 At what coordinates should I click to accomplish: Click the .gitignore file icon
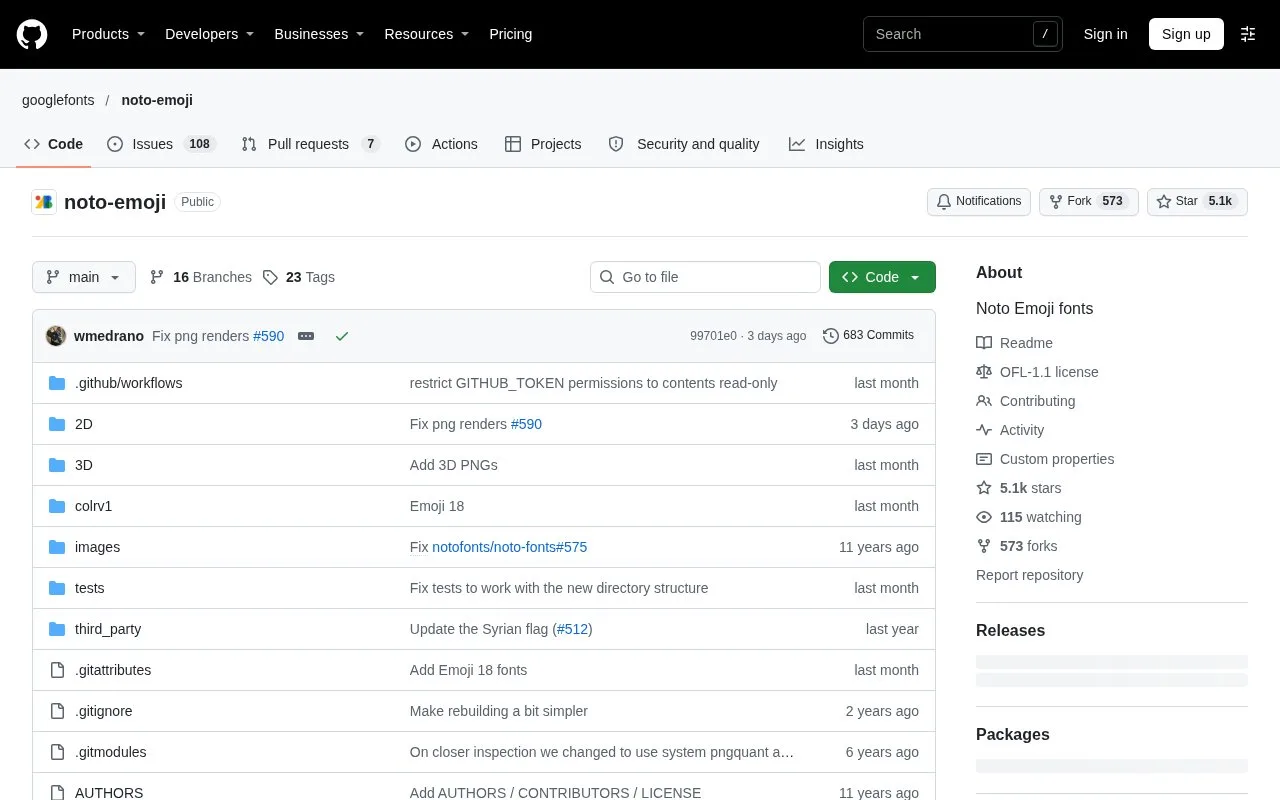tap(57, 711)
